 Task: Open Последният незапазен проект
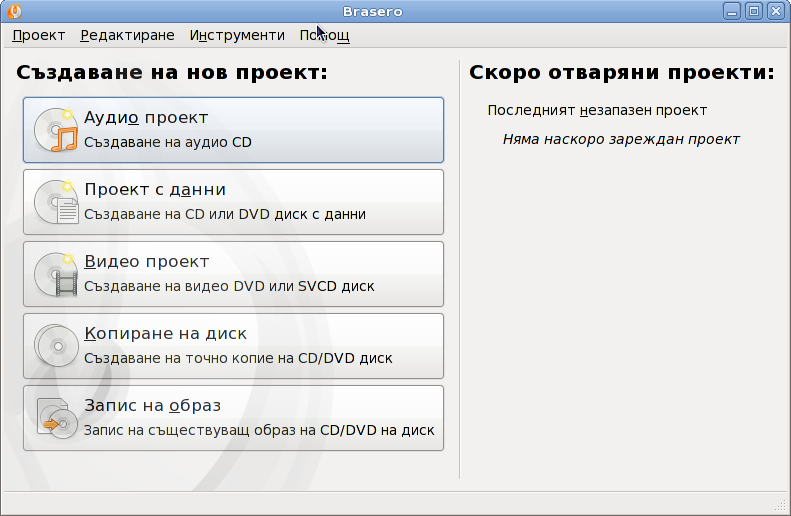point(597,110)
